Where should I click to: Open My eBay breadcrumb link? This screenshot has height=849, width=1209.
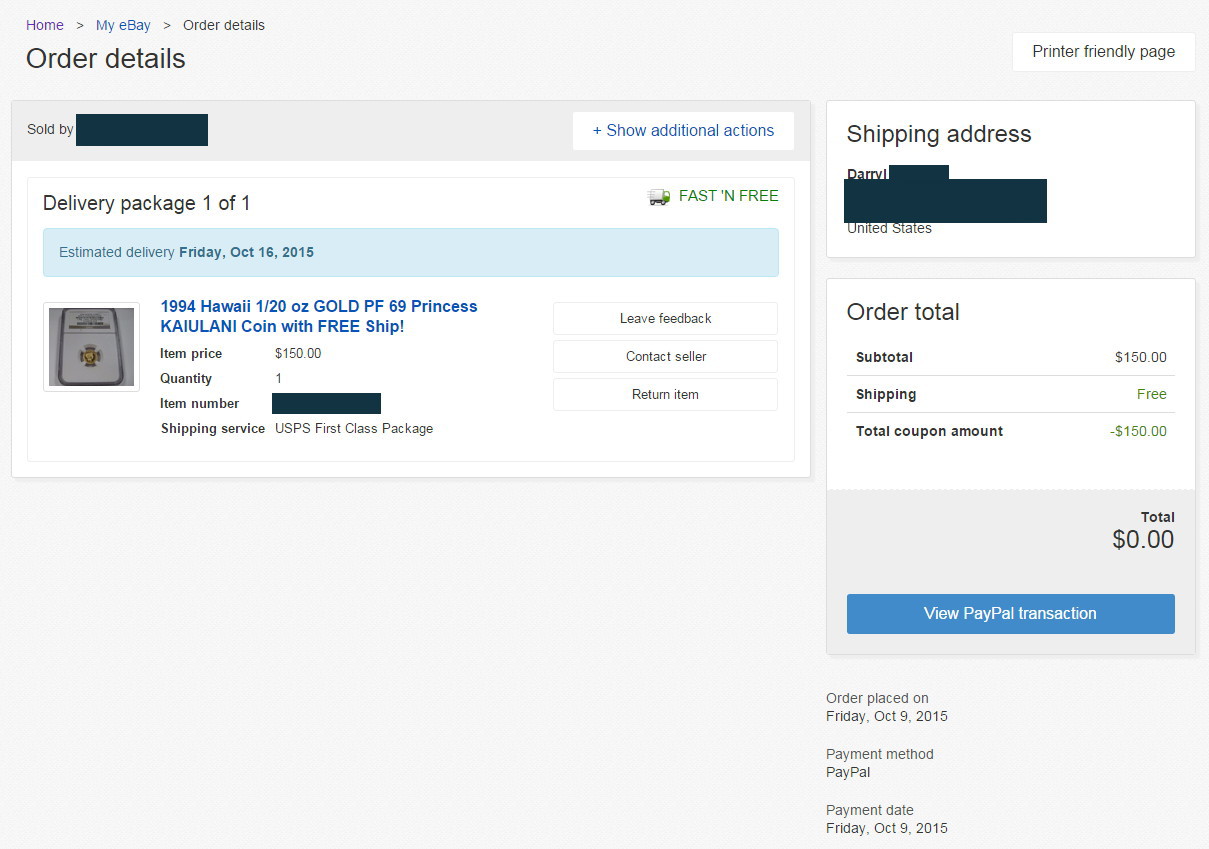pos(123,25)
